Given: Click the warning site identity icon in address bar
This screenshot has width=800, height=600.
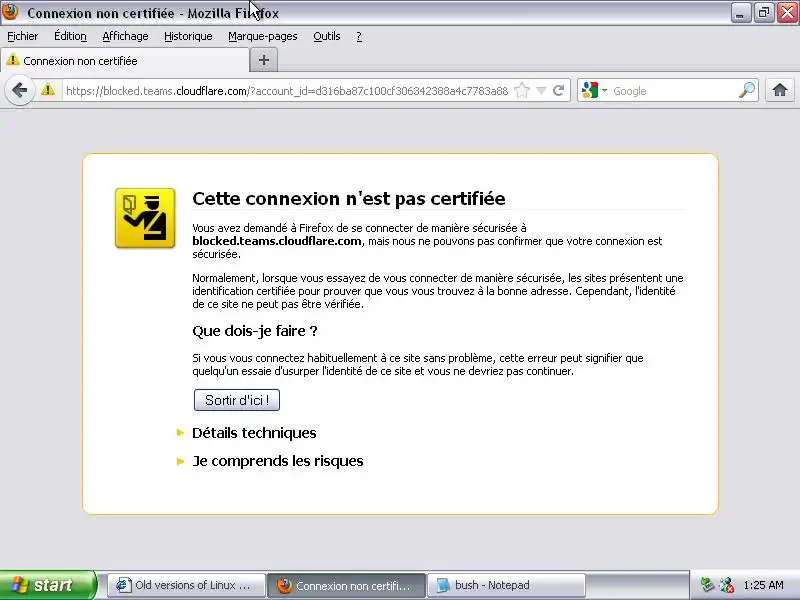Looking at the screenshot, I should (x=48, y=90).
